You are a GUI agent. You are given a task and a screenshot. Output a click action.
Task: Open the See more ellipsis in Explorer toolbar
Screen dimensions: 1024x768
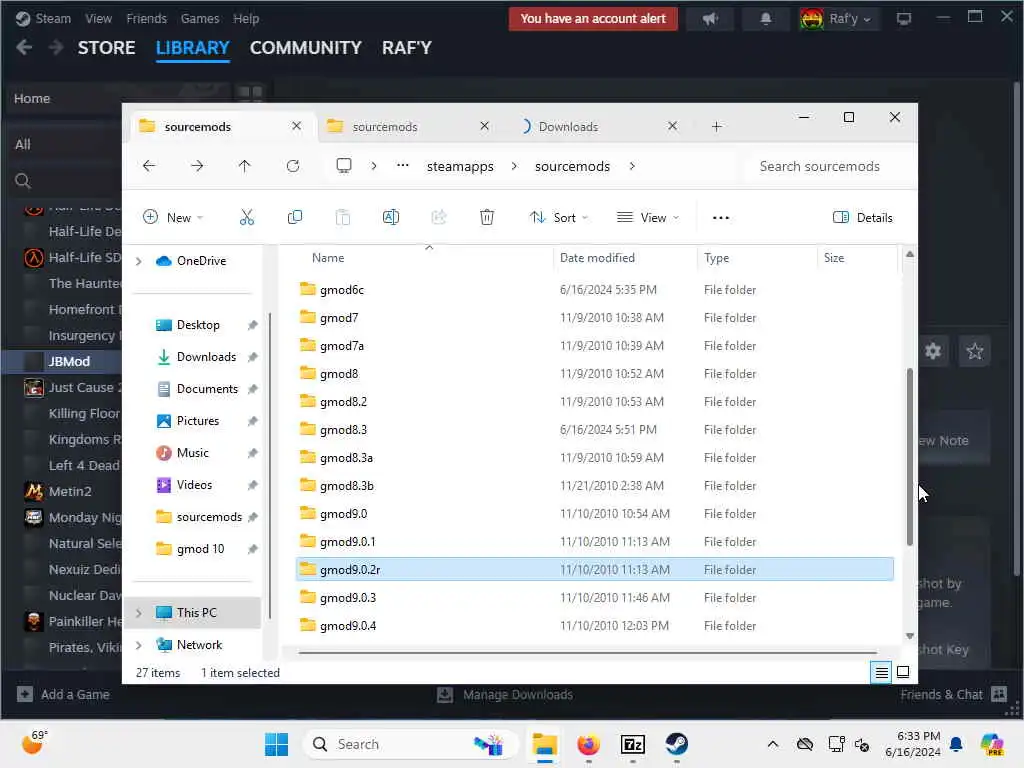tap(720, 217)
